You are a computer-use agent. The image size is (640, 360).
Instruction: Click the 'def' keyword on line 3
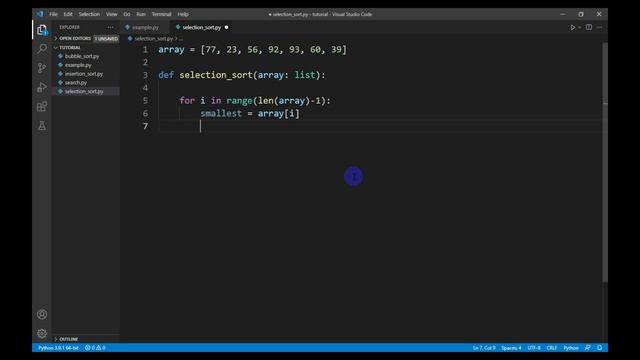[x=166, y=75]
